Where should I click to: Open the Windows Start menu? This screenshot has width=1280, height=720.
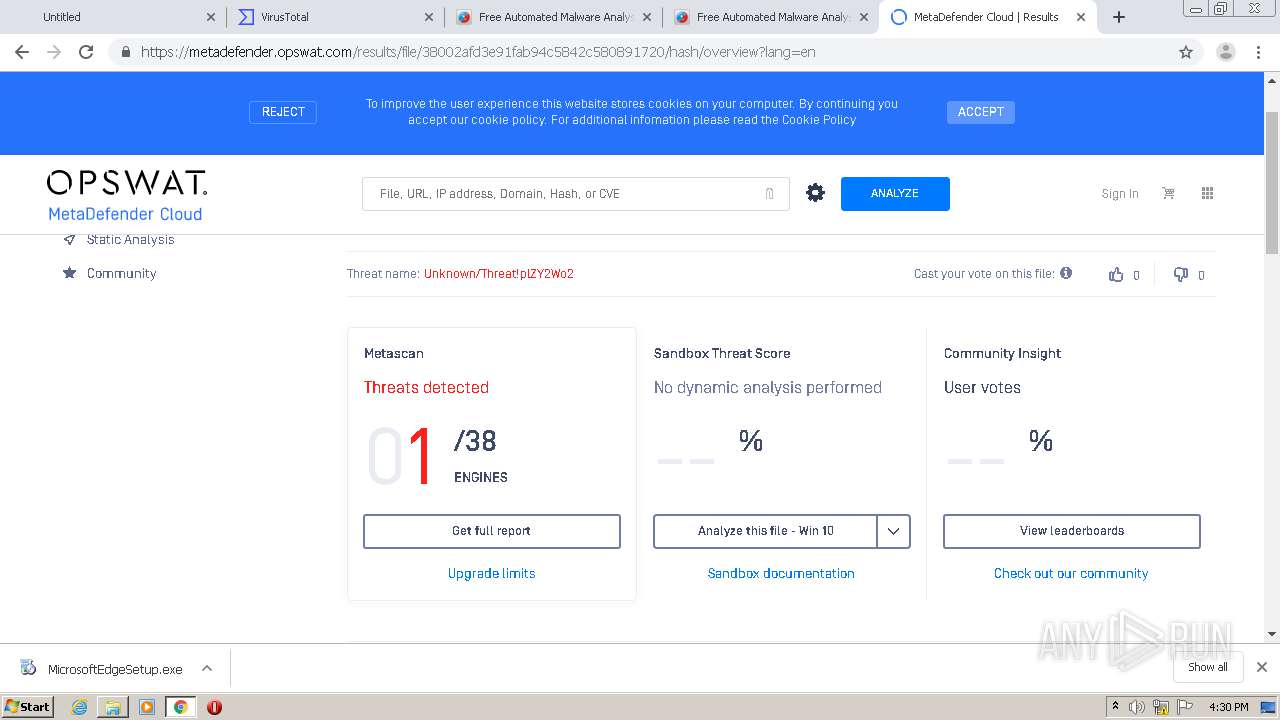(28, 706)
